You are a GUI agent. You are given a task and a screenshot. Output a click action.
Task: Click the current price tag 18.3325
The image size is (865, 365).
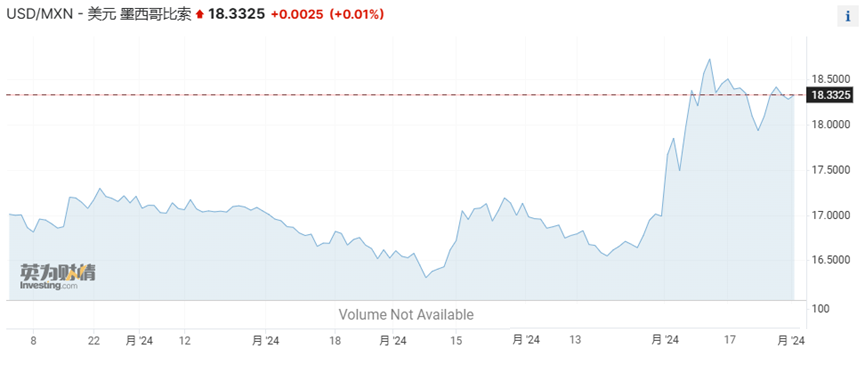coord(829,95)
